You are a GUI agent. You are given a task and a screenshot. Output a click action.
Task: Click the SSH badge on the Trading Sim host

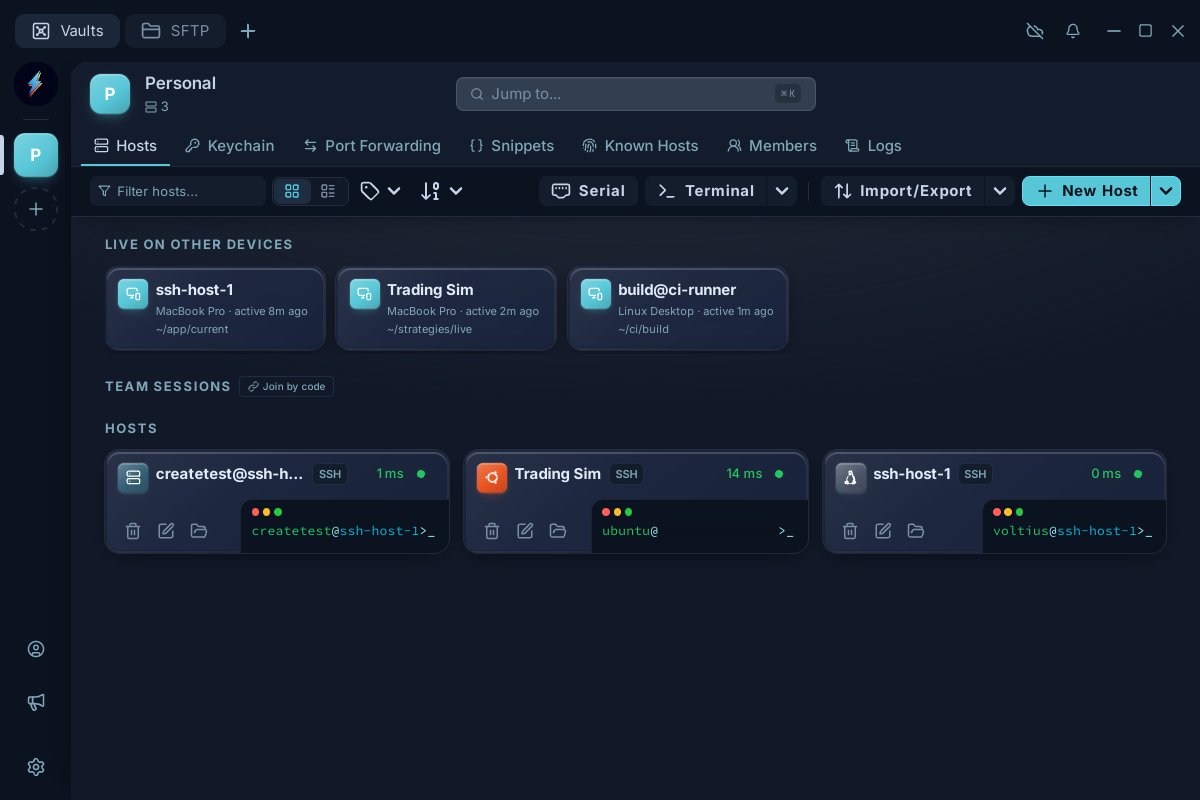pos(626,474)
